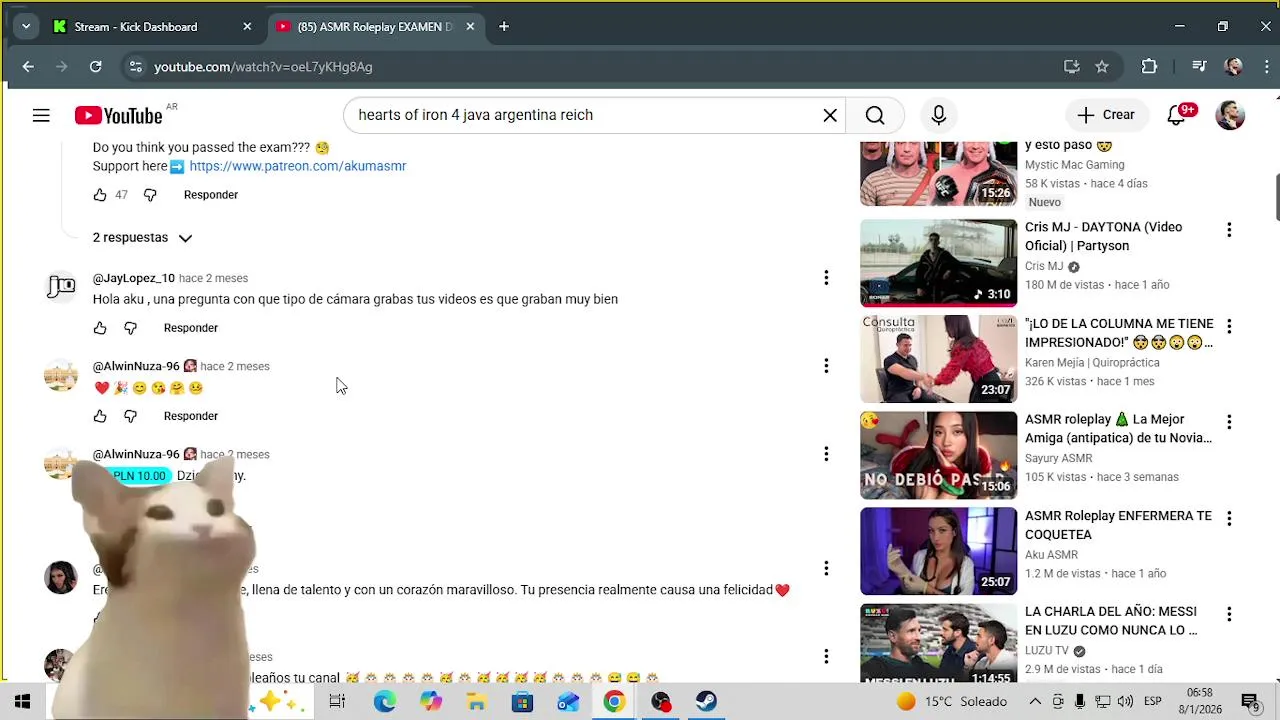This screenshot has height=720, width=1280.
Task: Open the Cris MJ DAYTONA video thumbnail
Action: click(938, 263)
